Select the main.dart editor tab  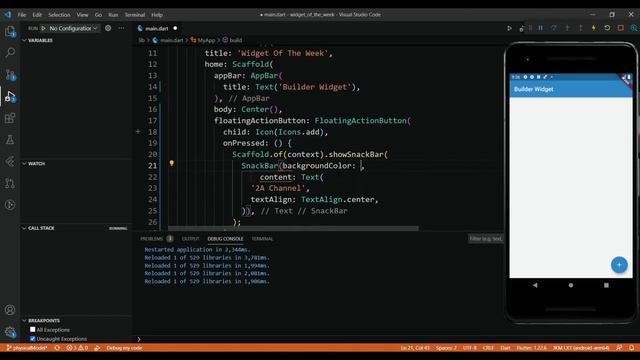pos(157,28)
